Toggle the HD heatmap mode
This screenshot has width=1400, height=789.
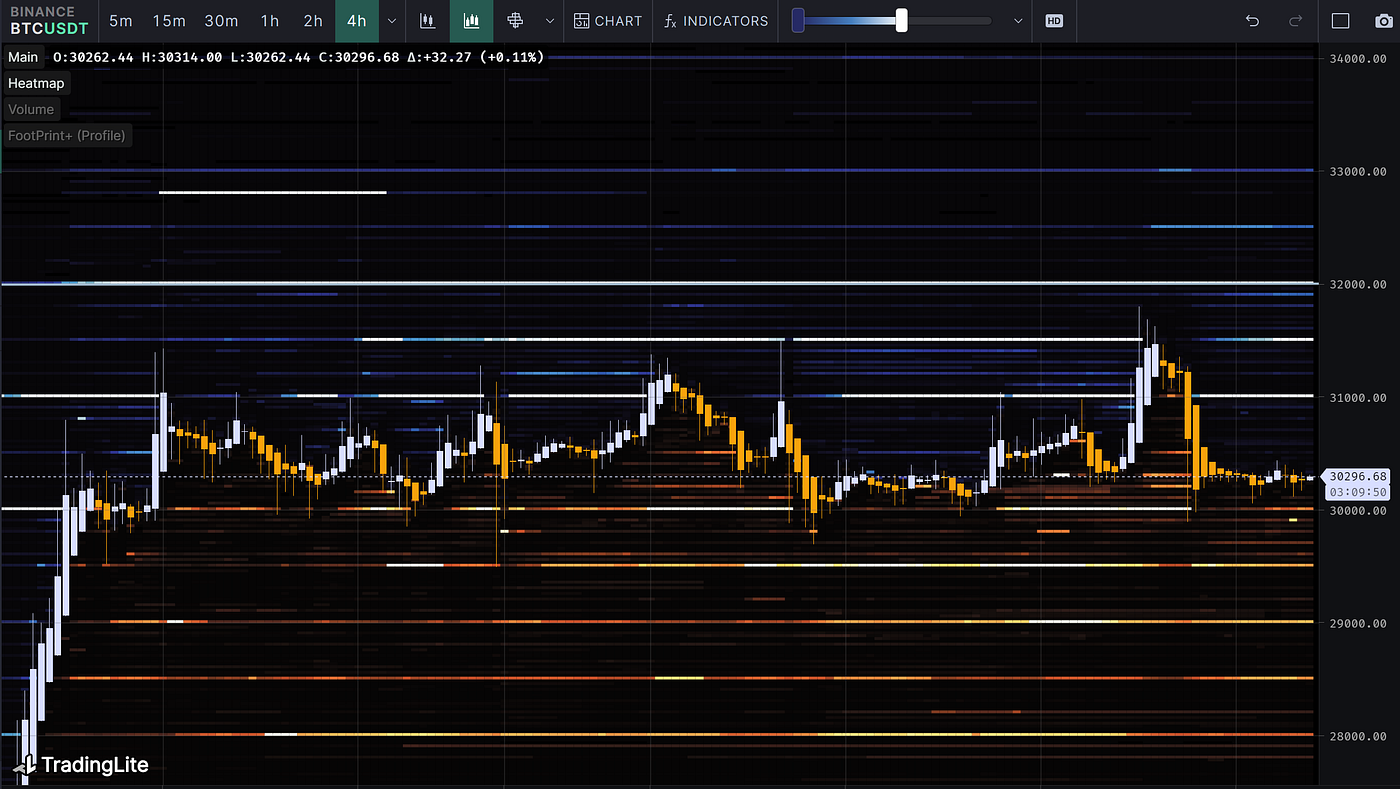coord(1054,21)
